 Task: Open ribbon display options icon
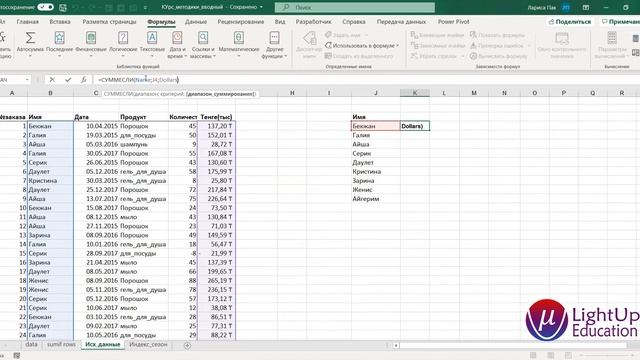[586, 7]
